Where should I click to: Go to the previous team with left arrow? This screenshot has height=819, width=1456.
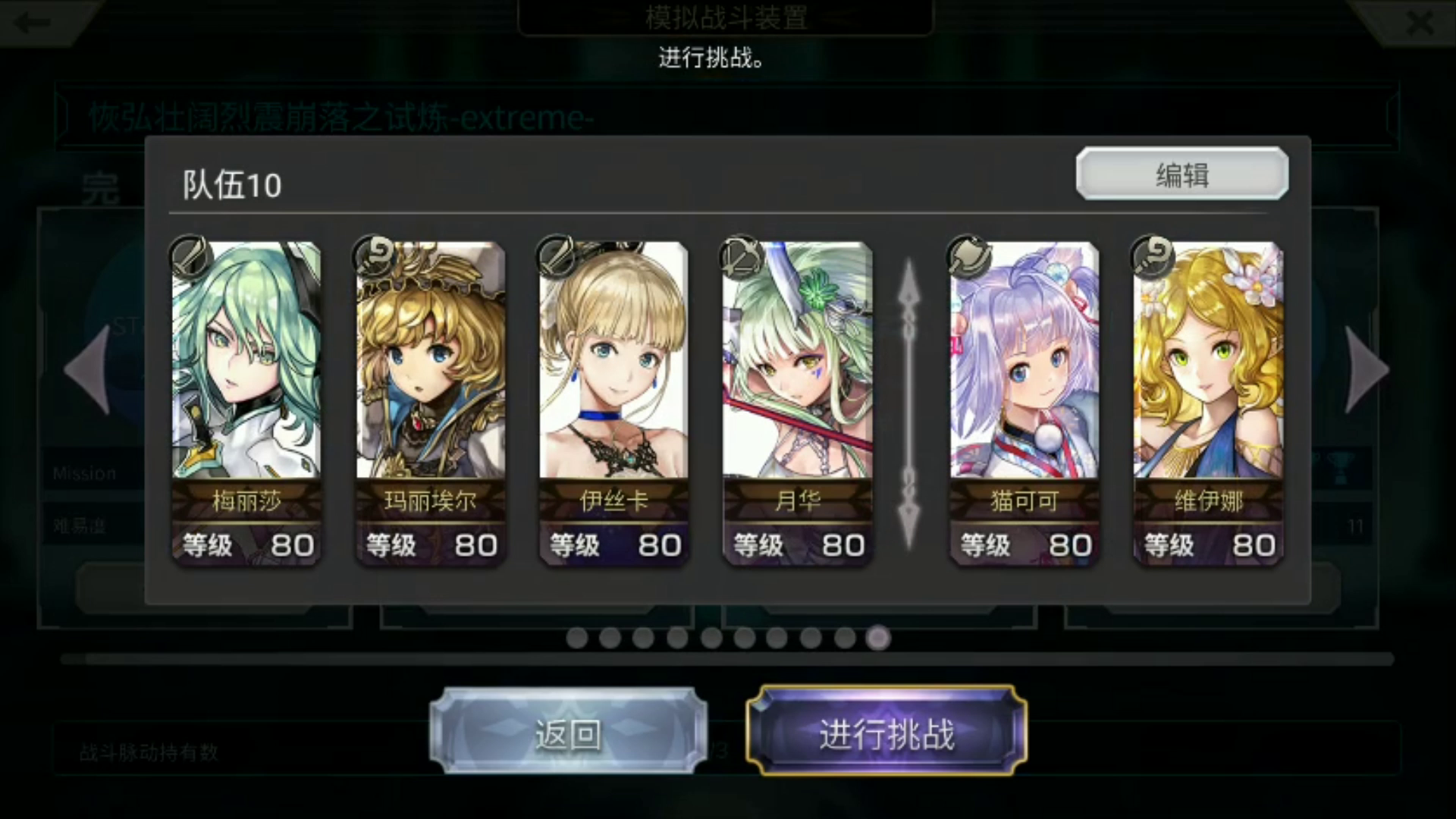(88, 370)
